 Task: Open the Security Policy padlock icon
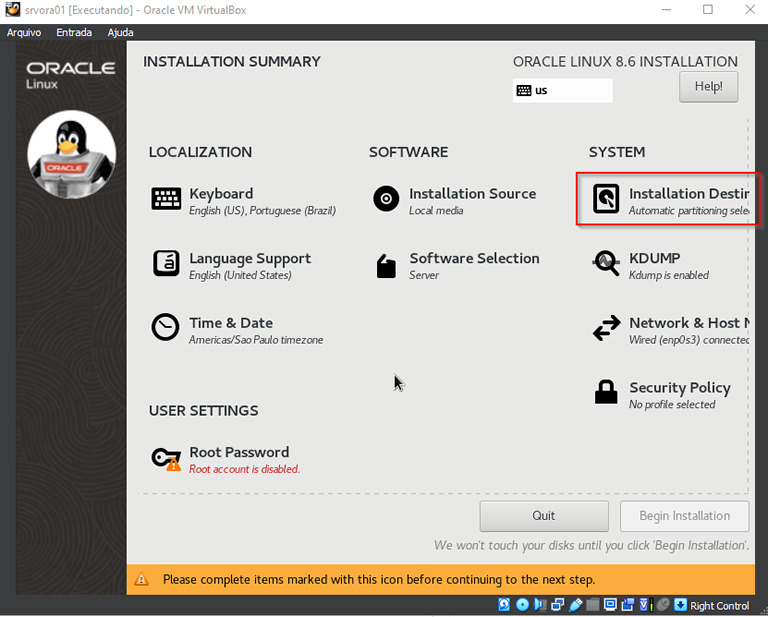pyautogui.click(x=606, y=392)
